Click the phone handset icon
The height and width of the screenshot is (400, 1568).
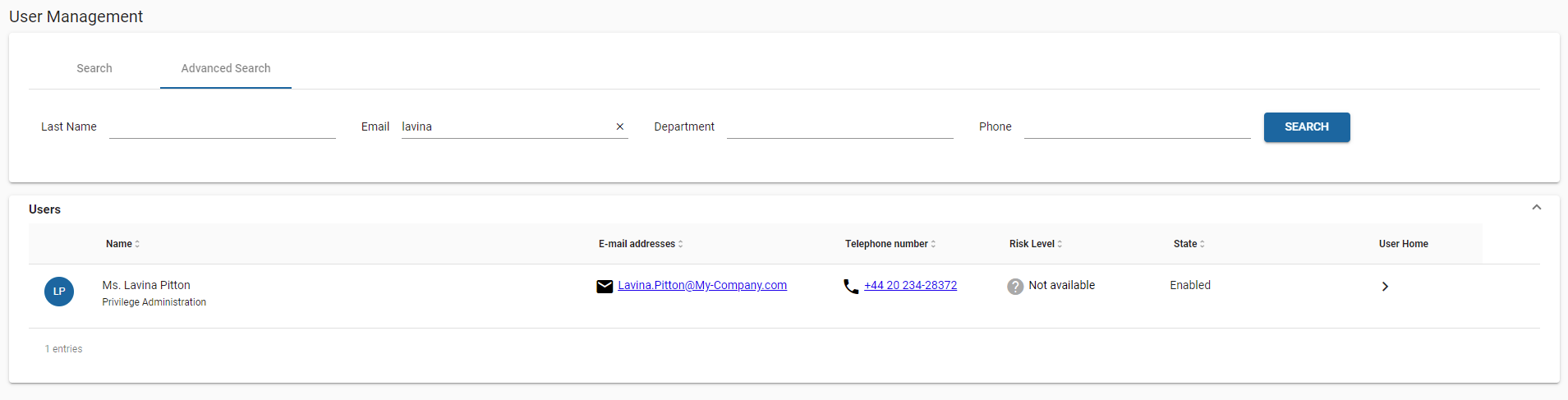[851, 286]
